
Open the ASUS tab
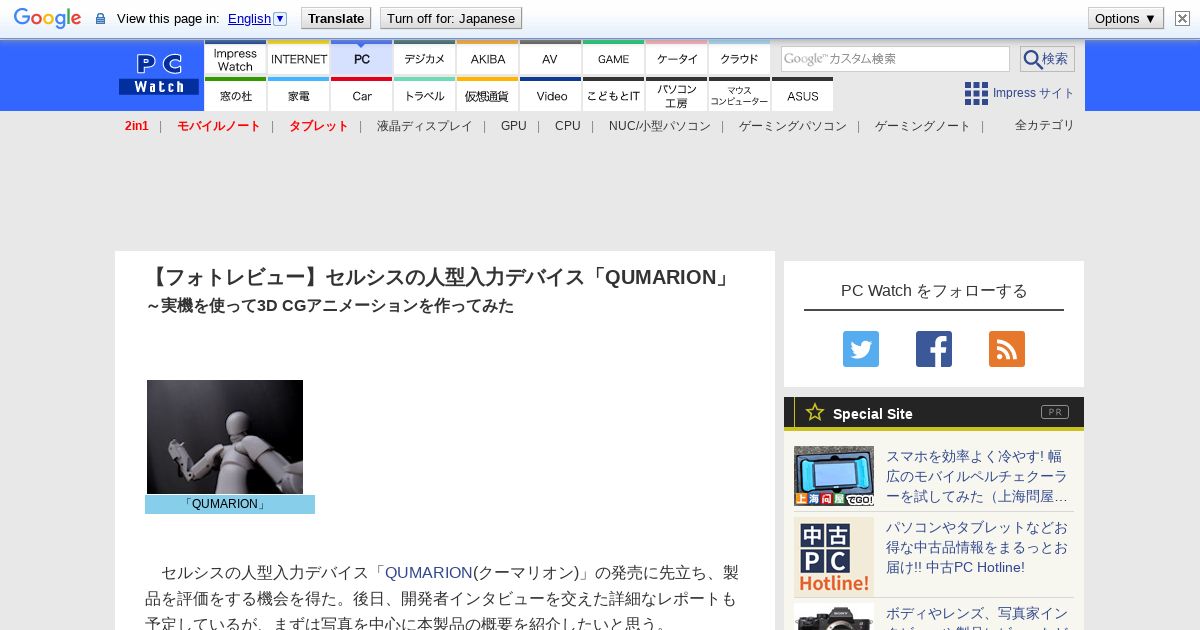click(x=802, y=95)
